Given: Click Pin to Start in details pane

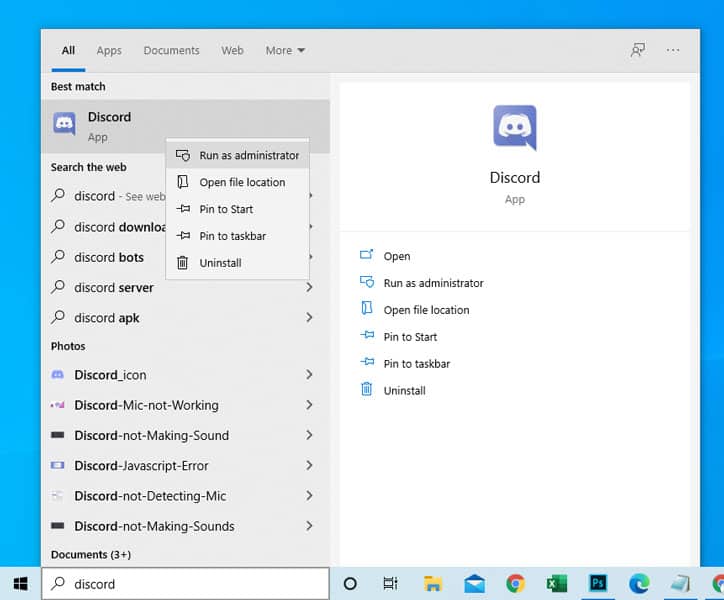Looking at the screenshot, I should pyautogui.click(x=410, y=337).
